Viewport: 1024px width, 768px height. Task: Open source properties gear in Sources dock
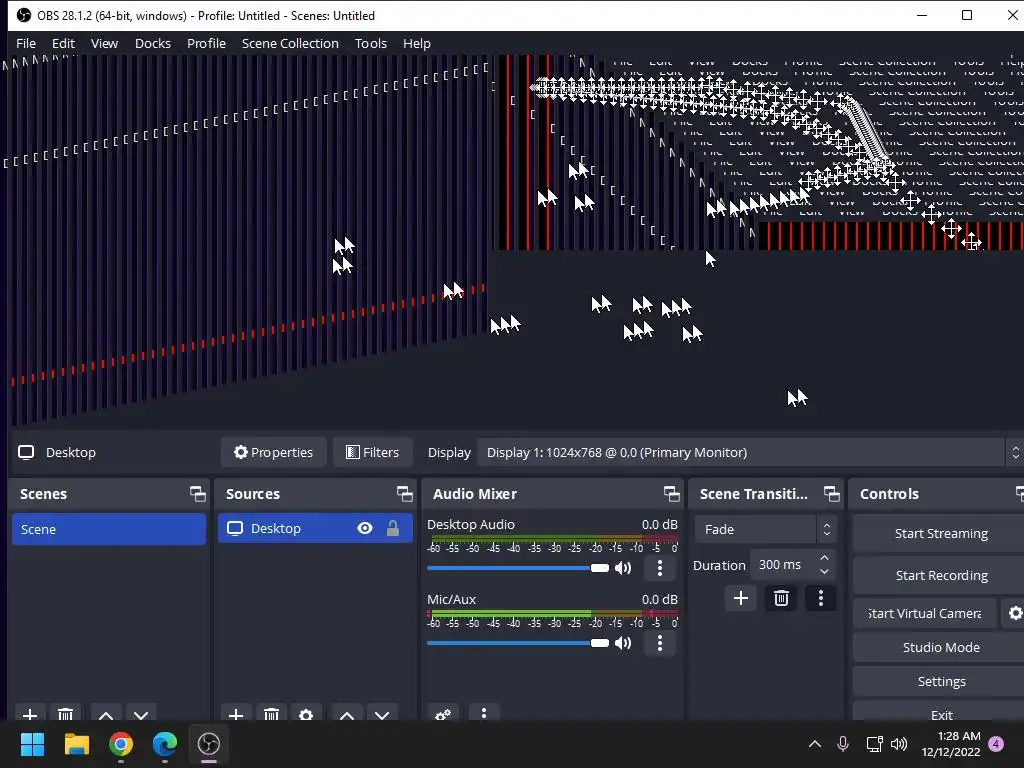click(x=306, y=714)
